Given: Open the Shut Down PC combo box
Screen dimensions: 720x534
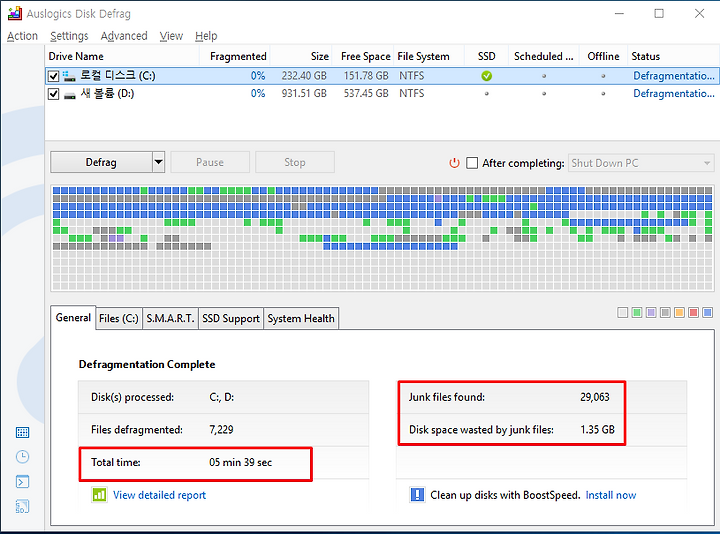Looking at the screenshot, I should pyautogui.click(x=641, y=163).
